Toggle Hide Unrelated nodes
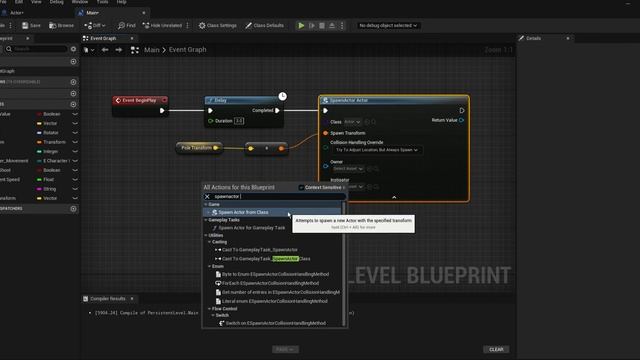Image resolution: width=640 pixels, height=360 pixels. [162, 25]
